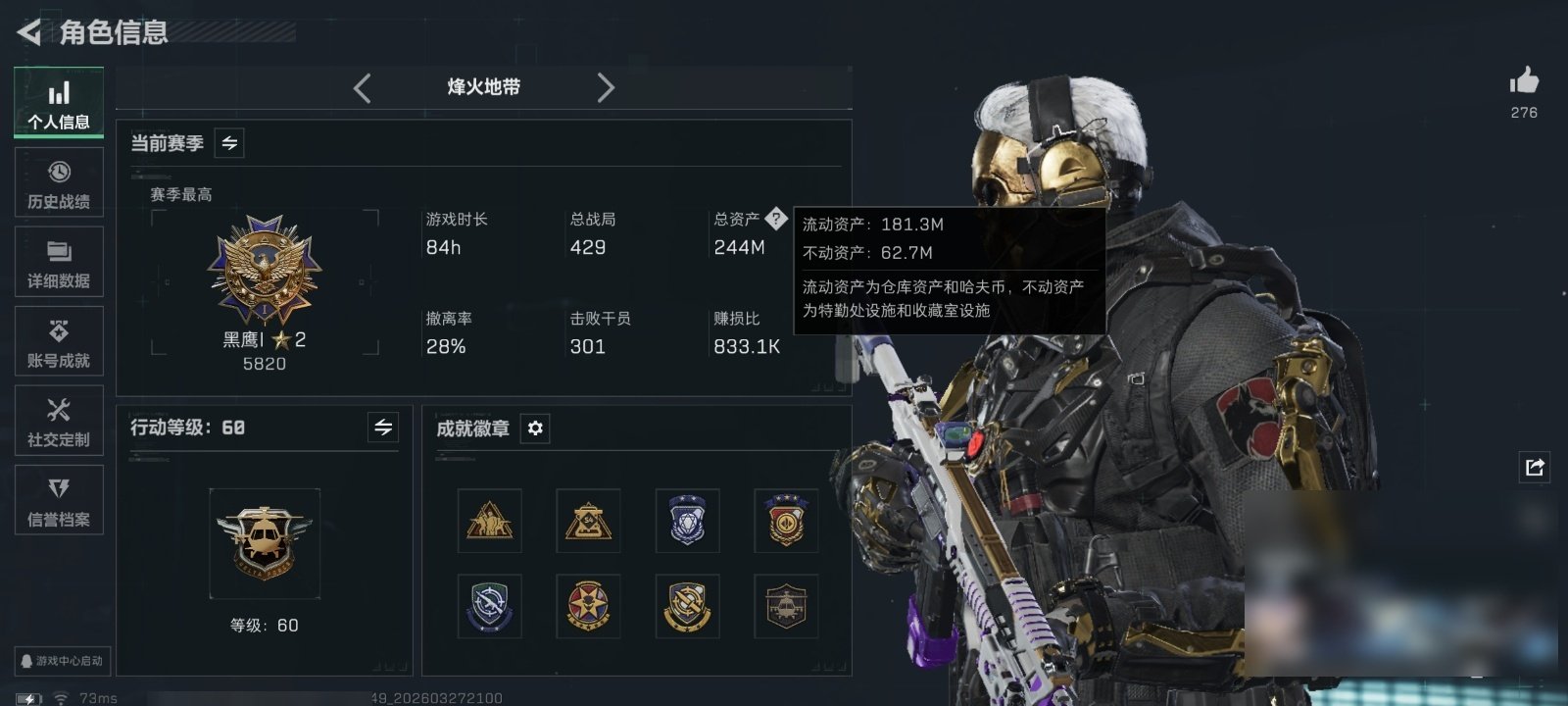The height and width of the screenshot is (706, 1568).
Task: Open 成就徽章 settings gear
Action: click(x=535, y=429)
